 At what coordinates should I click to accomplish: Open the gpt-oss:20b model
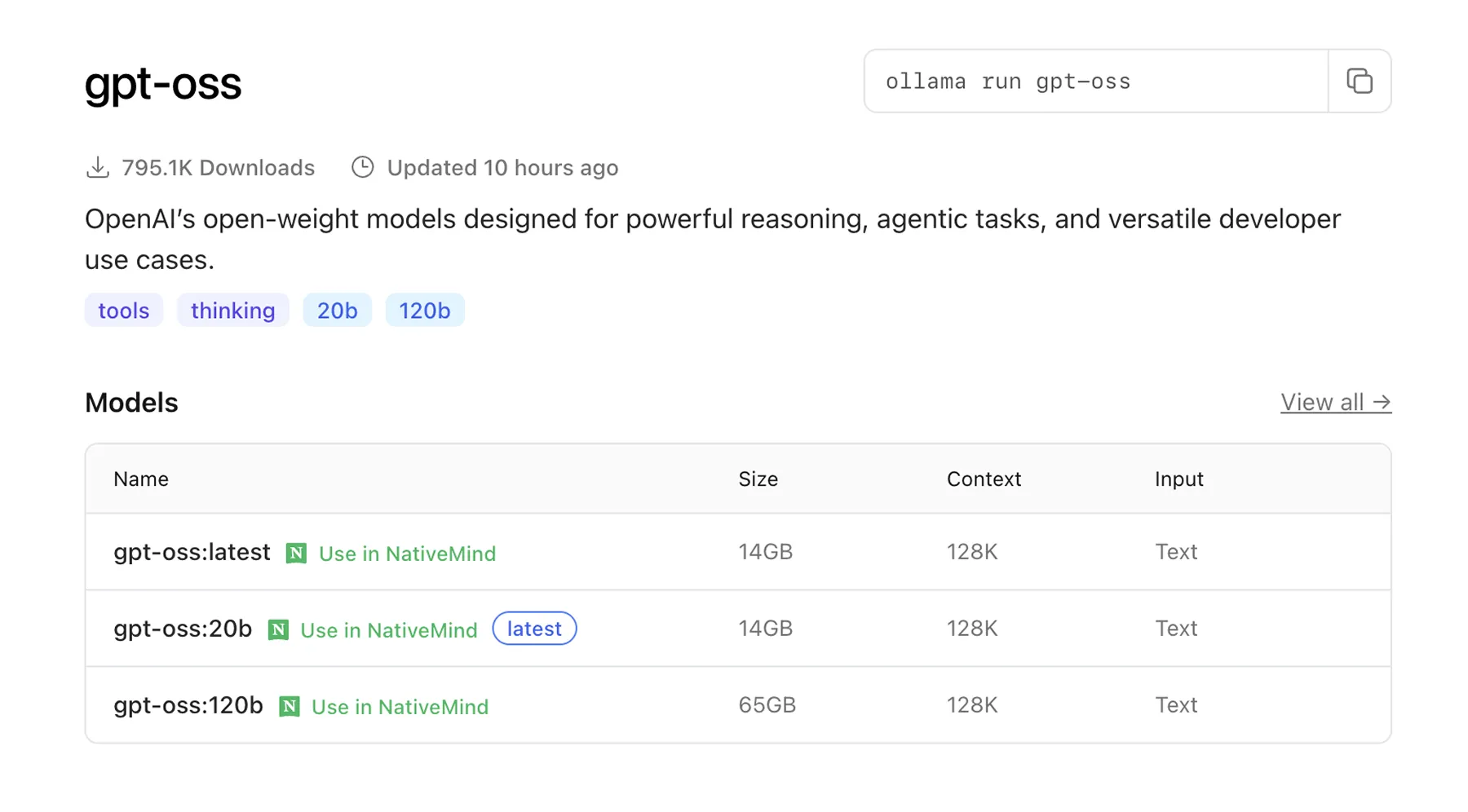point(183,629)
